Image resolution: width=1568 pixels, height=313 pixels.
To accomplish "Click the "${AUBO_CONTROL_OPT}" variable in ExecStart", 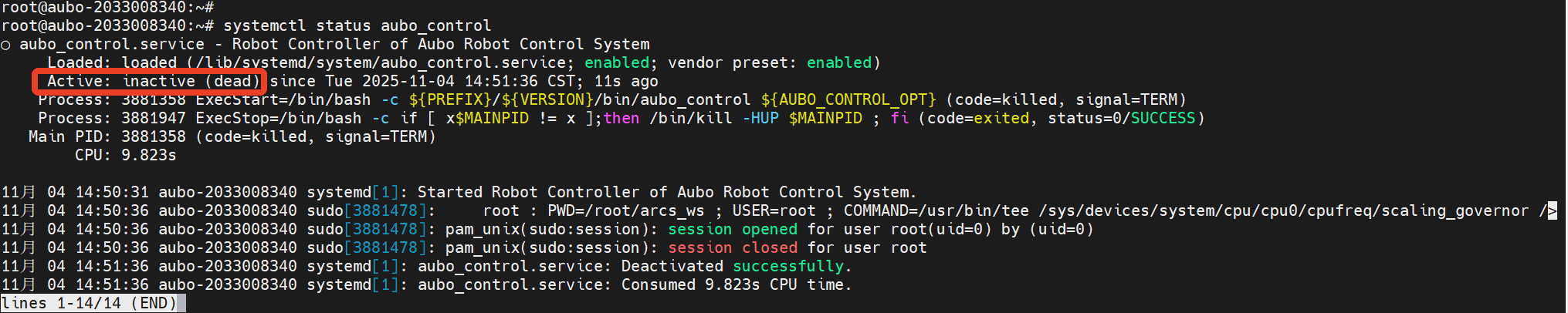I will 848,99.
